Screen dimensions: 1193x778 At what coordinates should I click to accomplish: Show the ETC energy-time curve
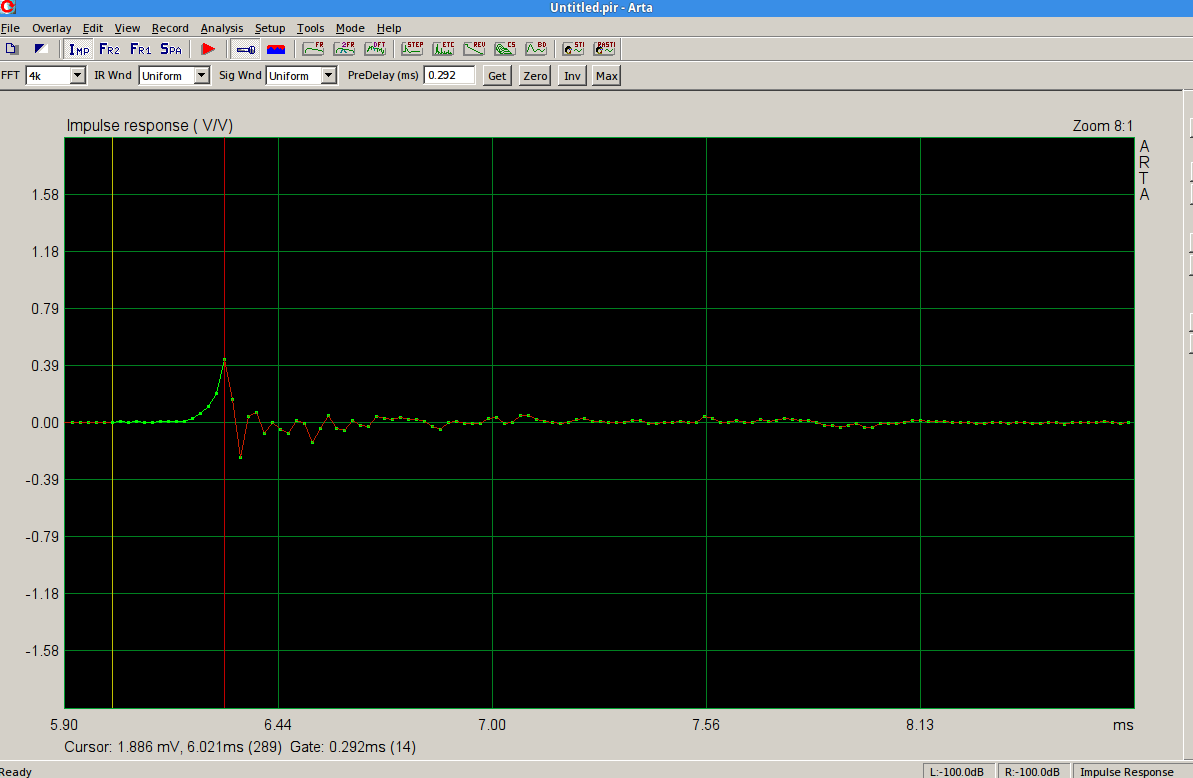pyautogui.click(x=443, y=49)
